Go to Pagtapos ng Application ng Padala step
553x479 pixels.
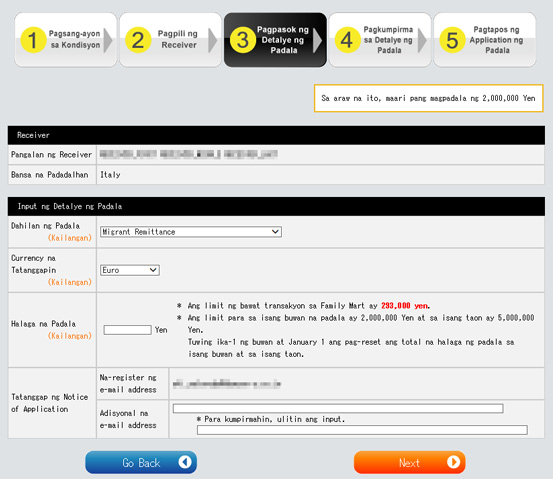coord(485,40)
